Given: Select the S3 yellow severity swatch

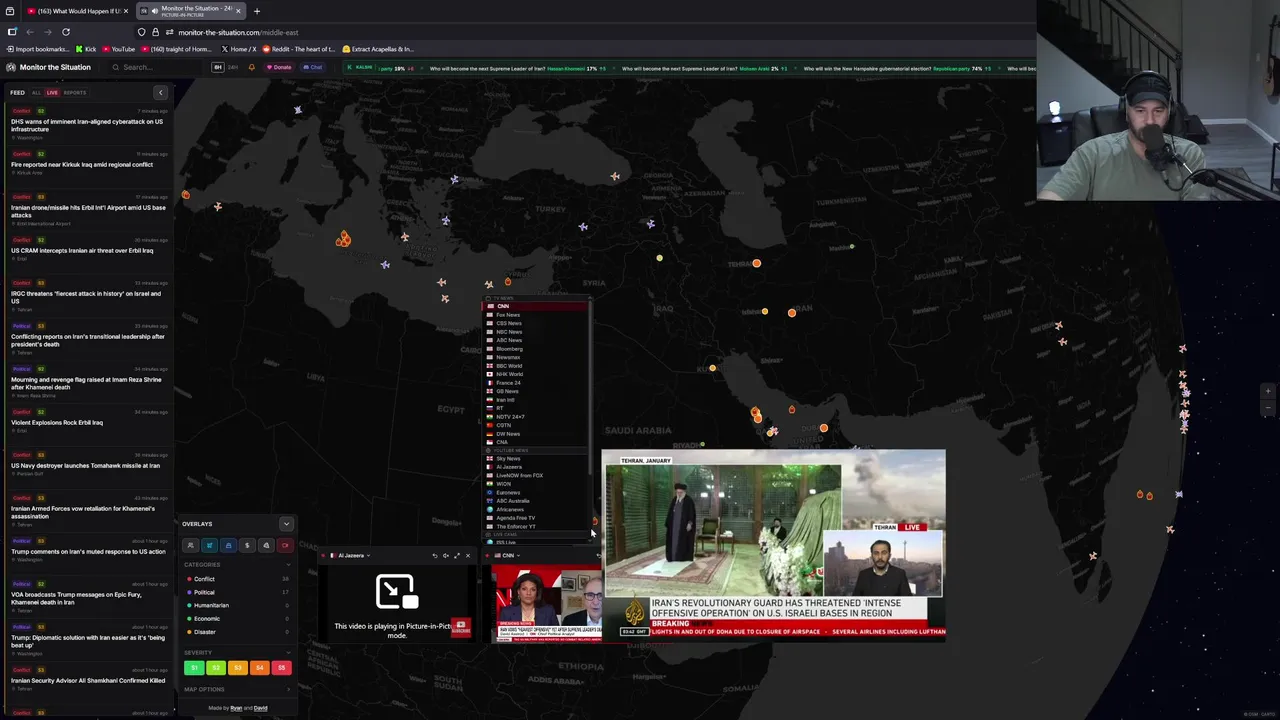Looking at the screenshot, I should (237, 667).
